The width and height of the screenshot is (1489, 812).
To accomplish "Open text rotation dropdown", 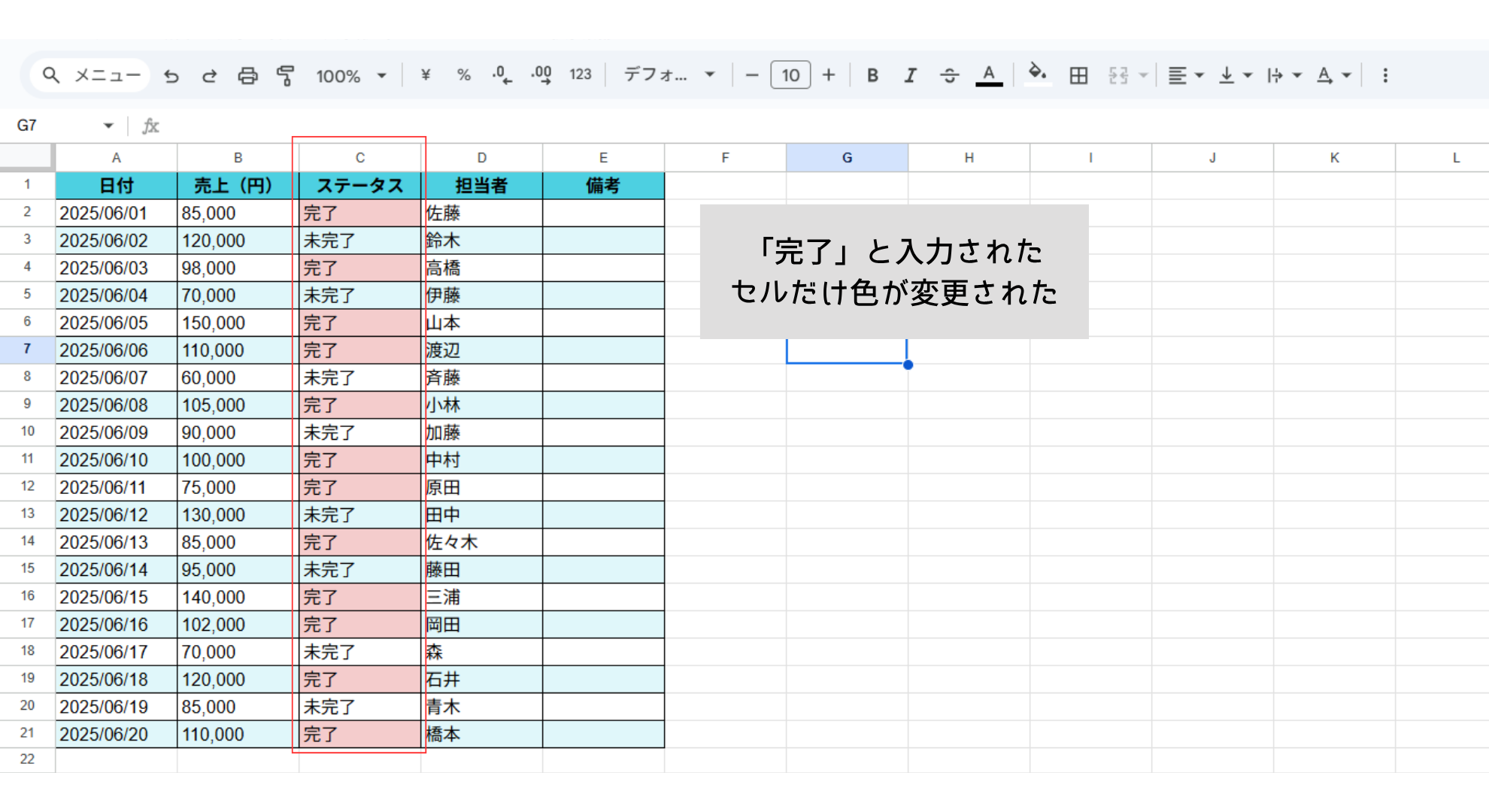I will 1333,75.
